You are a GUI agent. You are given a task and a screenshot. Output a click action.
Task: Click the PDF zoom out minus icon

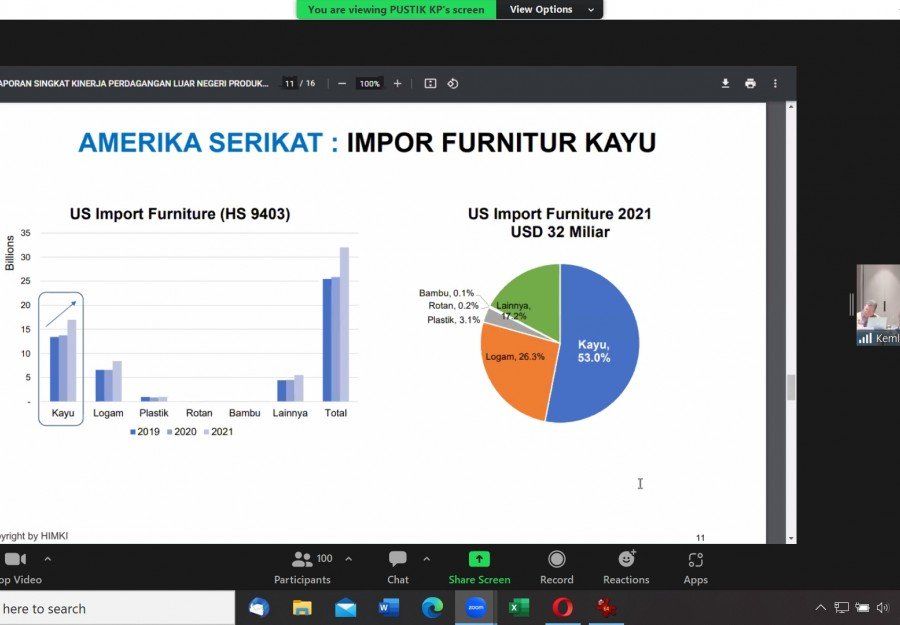(x=342, y=84)
